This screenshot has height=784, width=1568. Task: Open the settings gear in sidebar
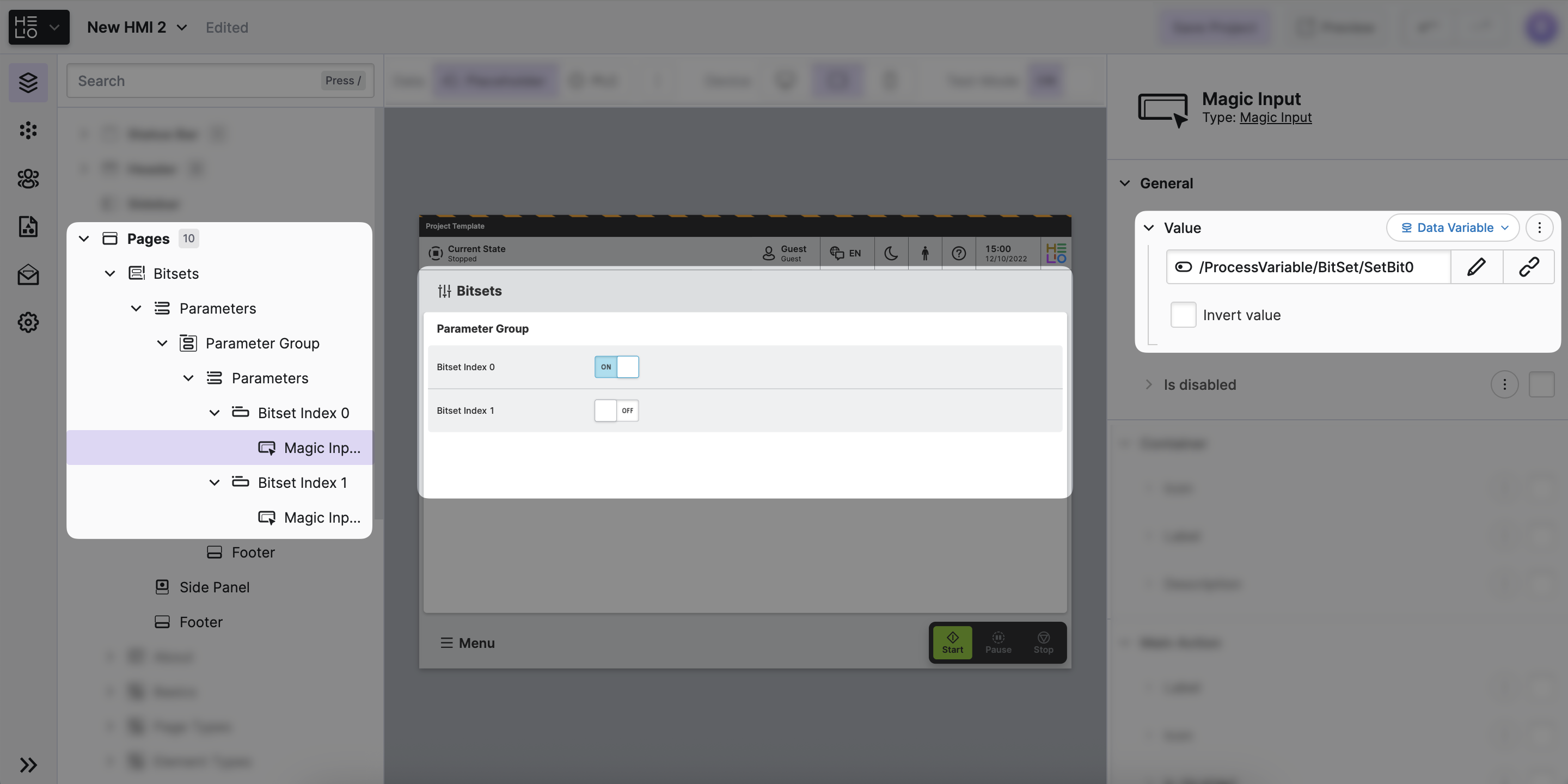click(x=28, y=322)
